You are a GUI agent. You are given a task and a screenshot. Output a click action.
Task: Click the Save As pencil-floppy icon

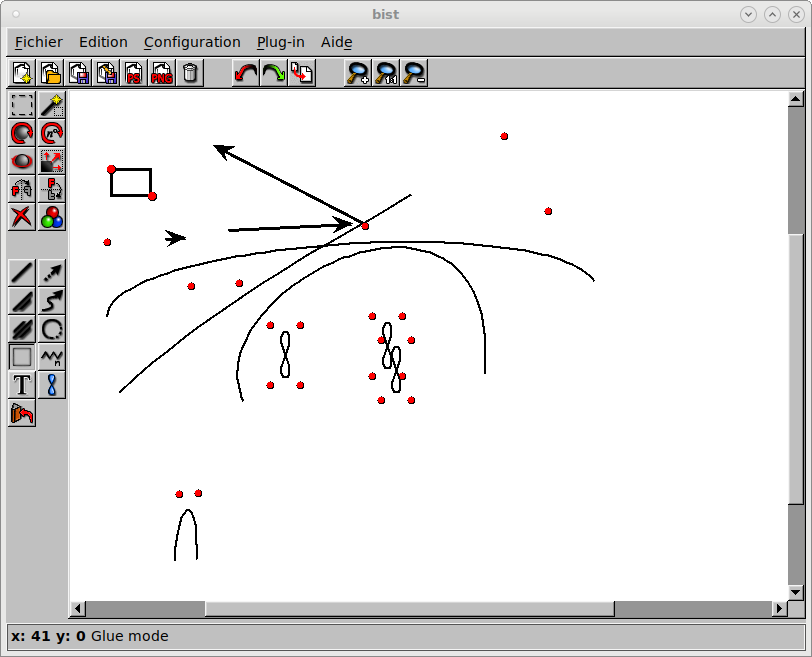point(106,73)
